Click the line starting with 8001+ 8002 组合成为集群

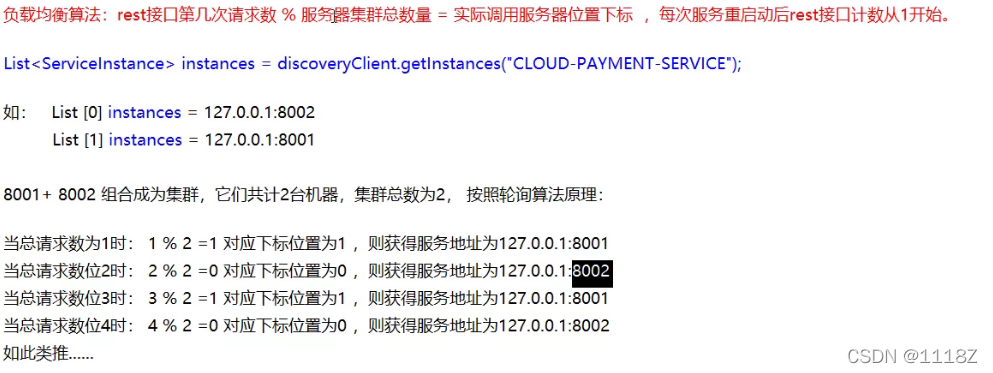[x=304, y=195]
